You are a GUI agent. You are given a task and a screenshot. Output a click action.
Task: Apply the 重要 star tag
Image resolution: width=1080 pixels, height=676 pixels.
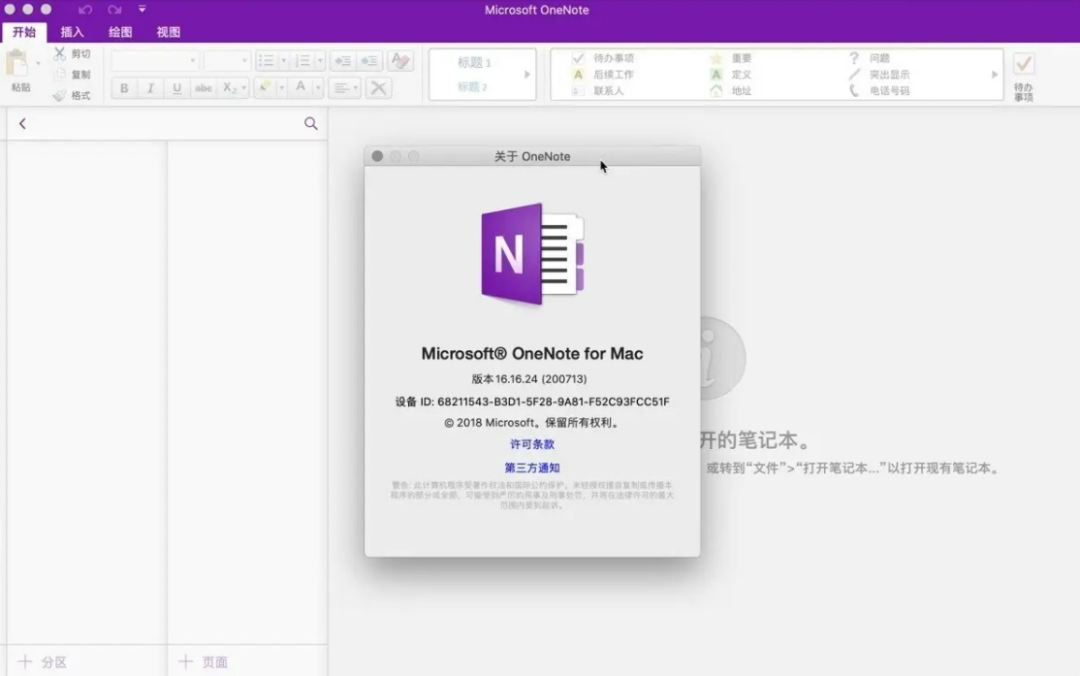(x=731, y=58)
